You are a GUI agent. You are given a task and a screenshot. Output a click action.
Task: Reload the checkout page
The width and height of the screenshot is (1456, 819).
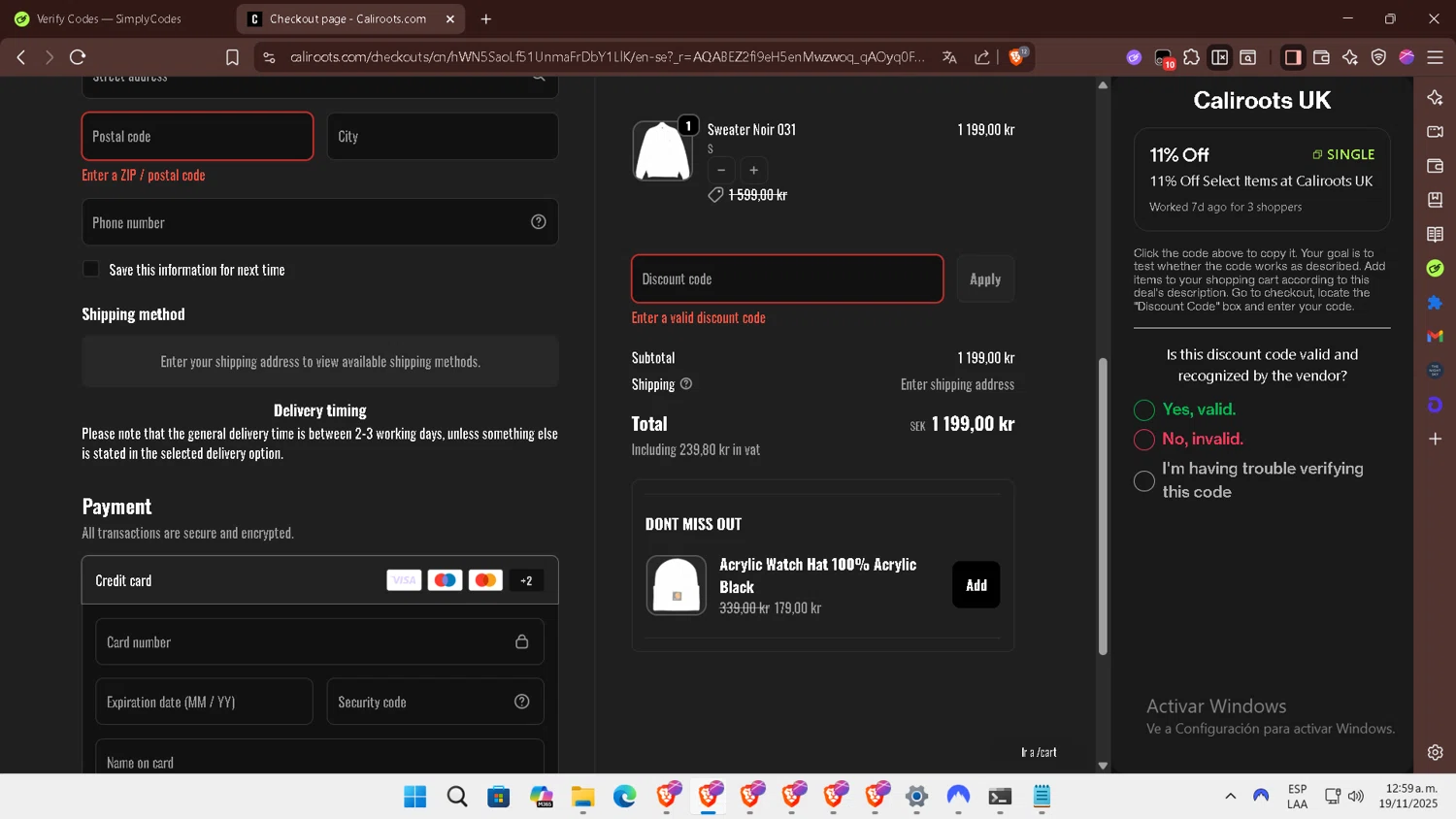point(78,57)
